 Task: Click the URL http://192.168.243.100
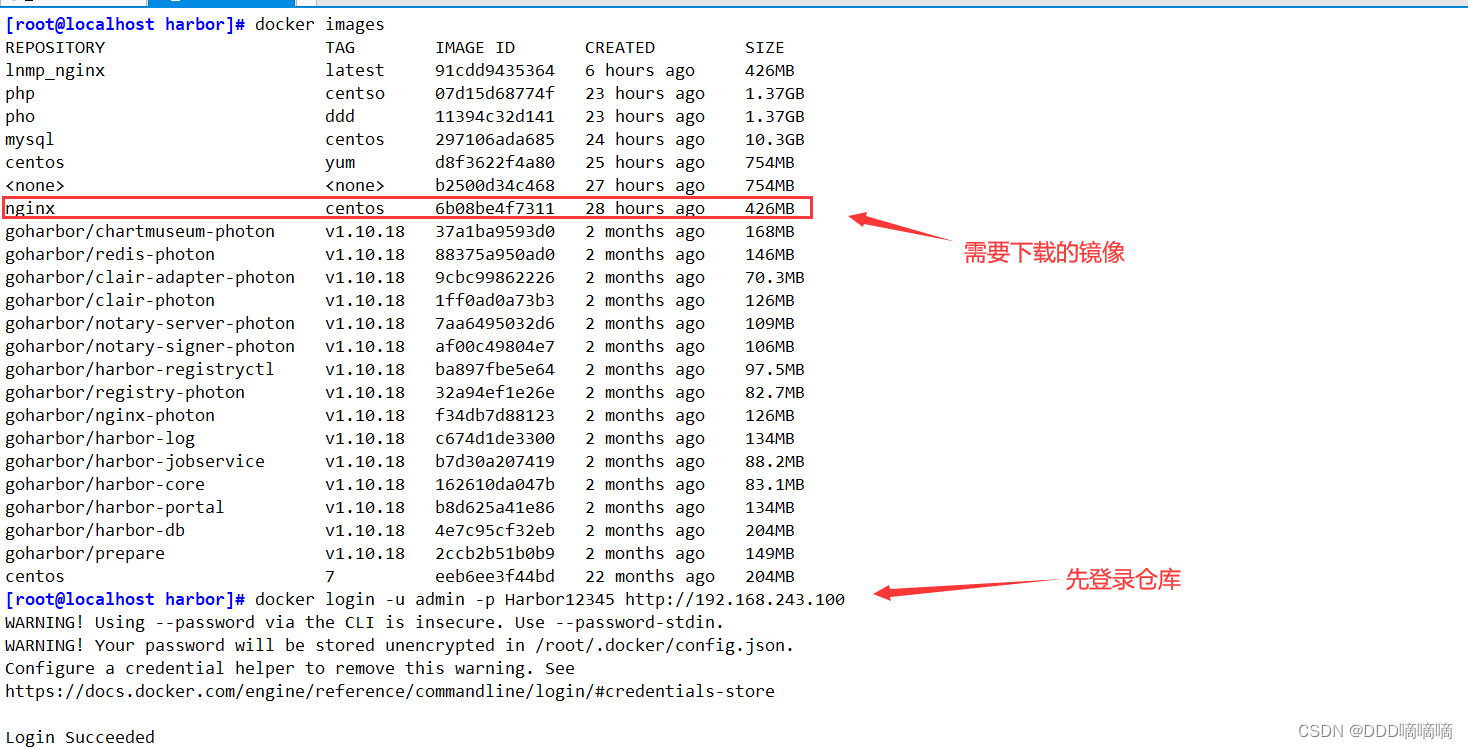coord(735,599)
